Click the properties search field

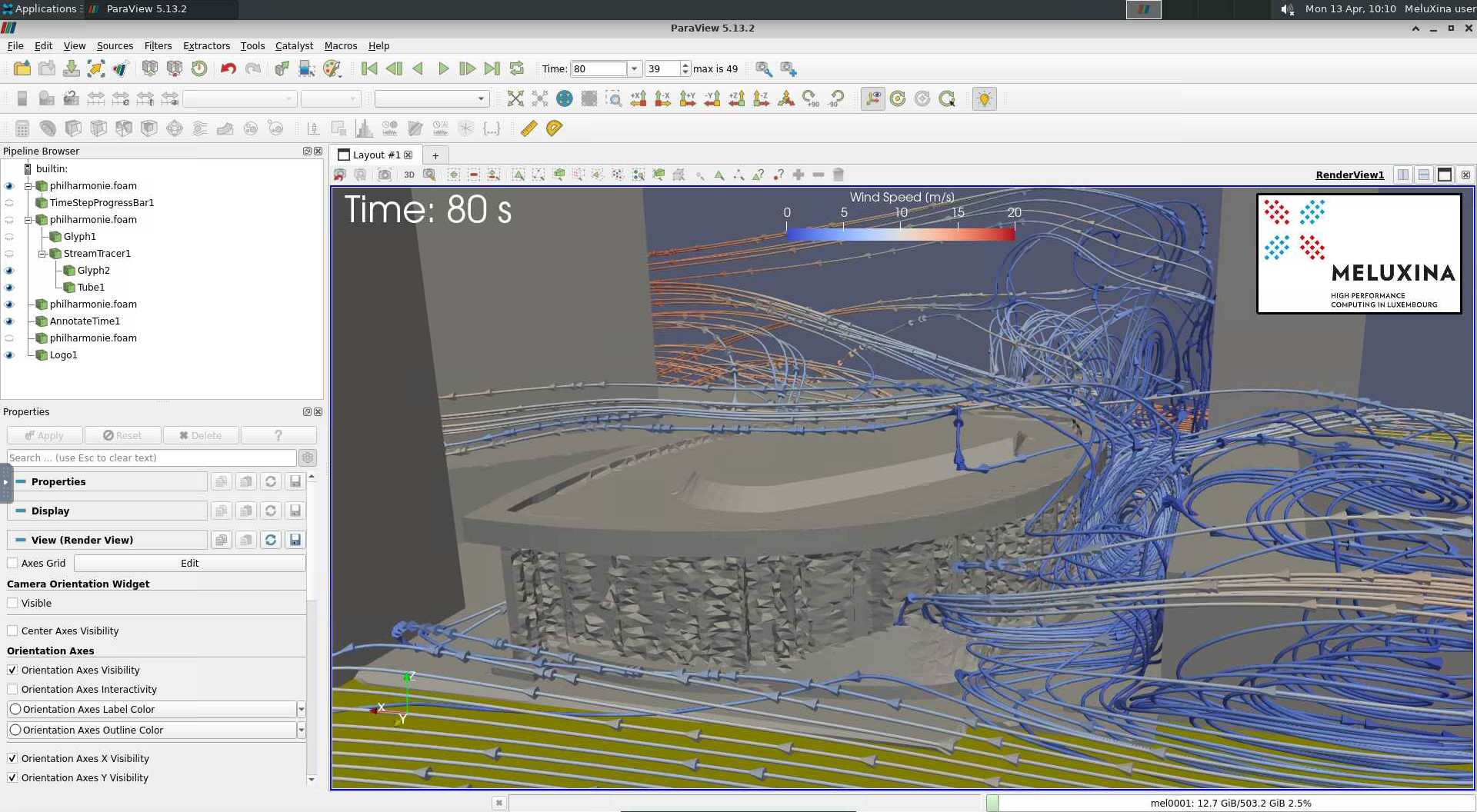[152, 458]
